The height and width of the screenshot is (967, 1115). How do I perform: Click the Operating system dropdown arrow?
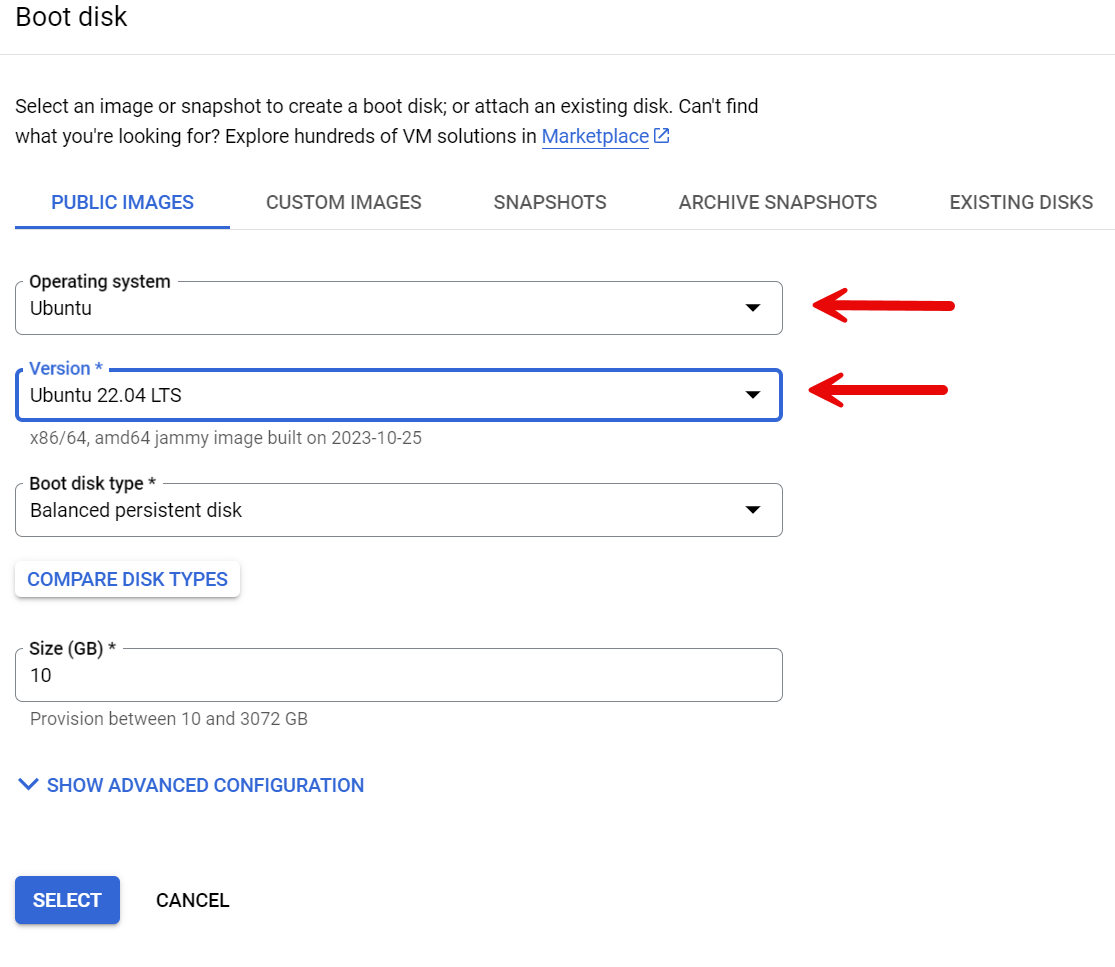[752, 308]
